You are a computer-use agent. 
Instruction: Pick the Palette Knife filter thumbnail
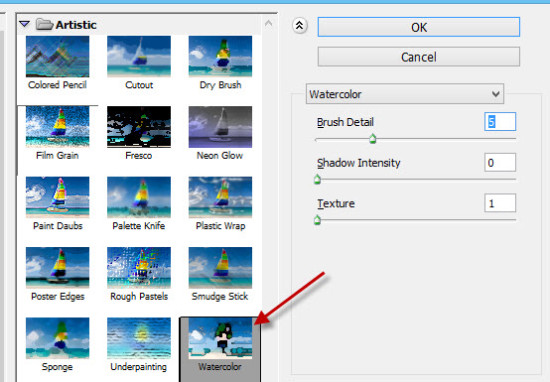point(139,197)
